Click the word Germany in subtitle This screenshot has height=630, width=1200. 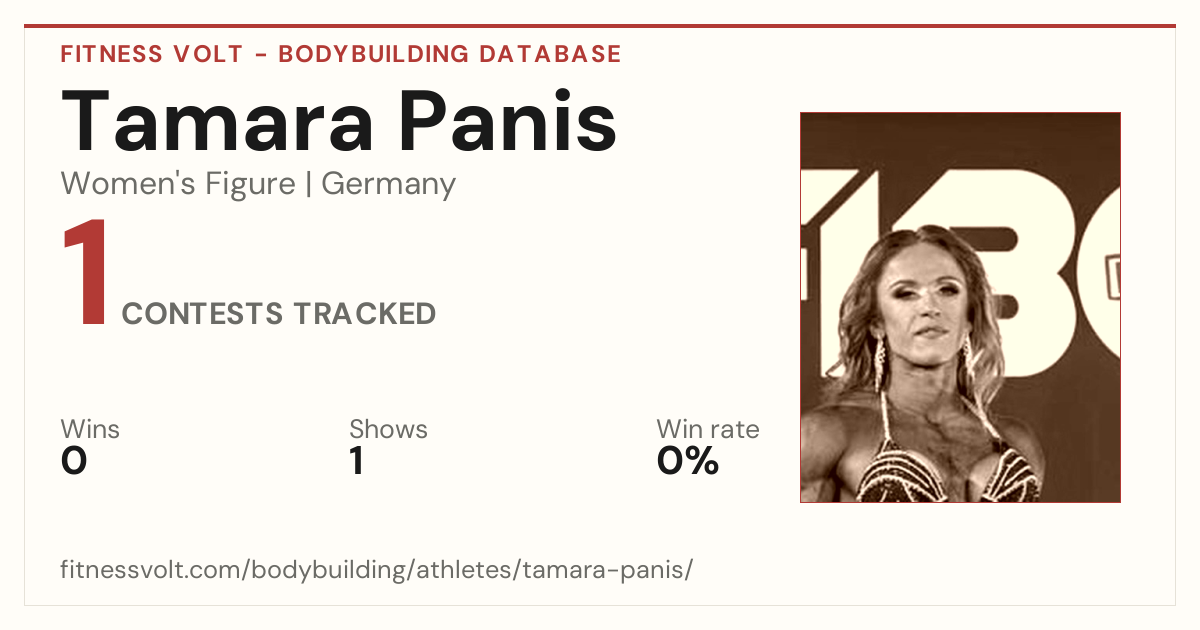click(389, 184)
